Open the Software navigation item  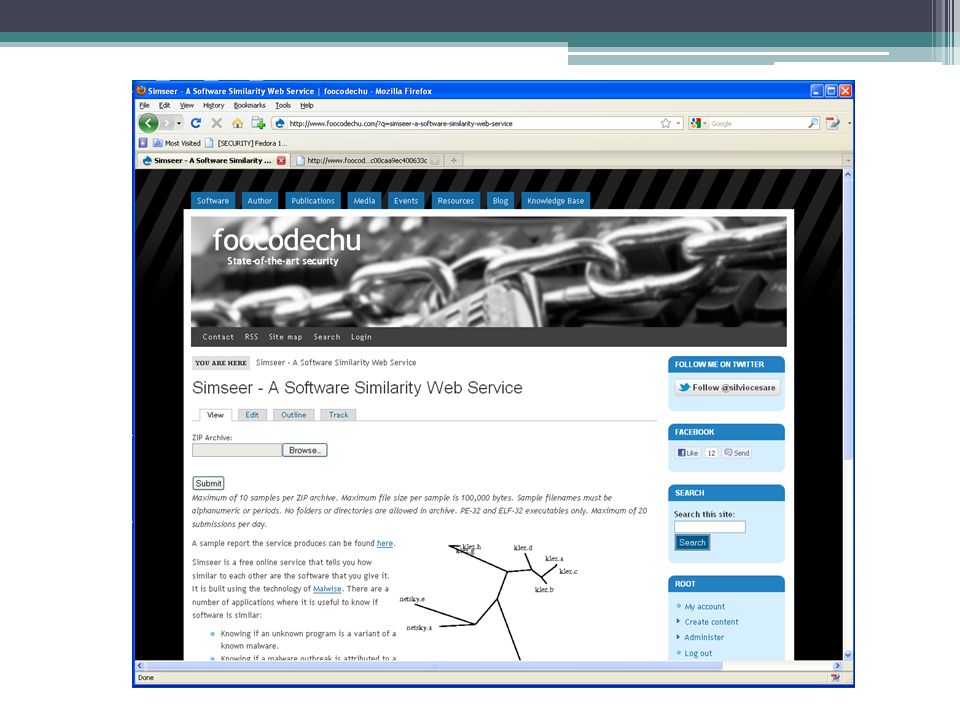(x=212, y=201)
